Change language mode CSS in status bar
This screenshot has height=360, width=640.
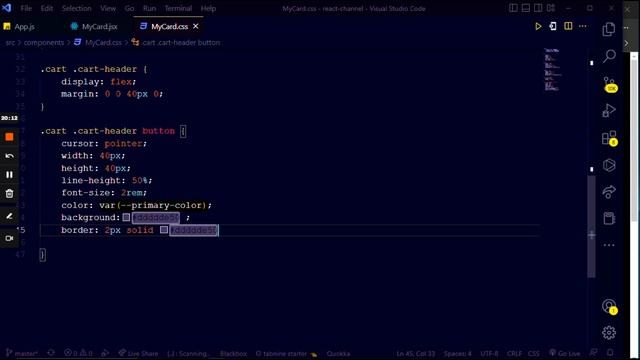click(533, 353)
